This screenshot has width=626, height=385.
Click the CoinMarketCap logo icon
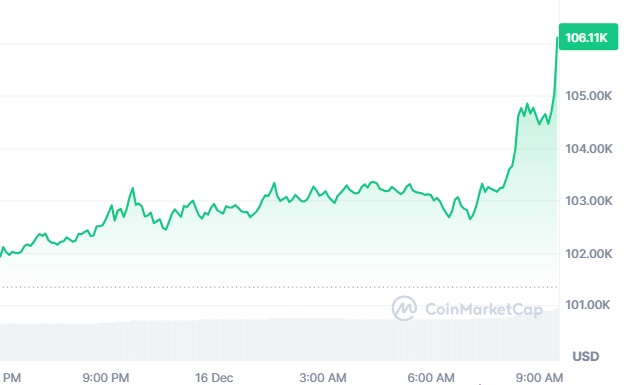point(404,308)
